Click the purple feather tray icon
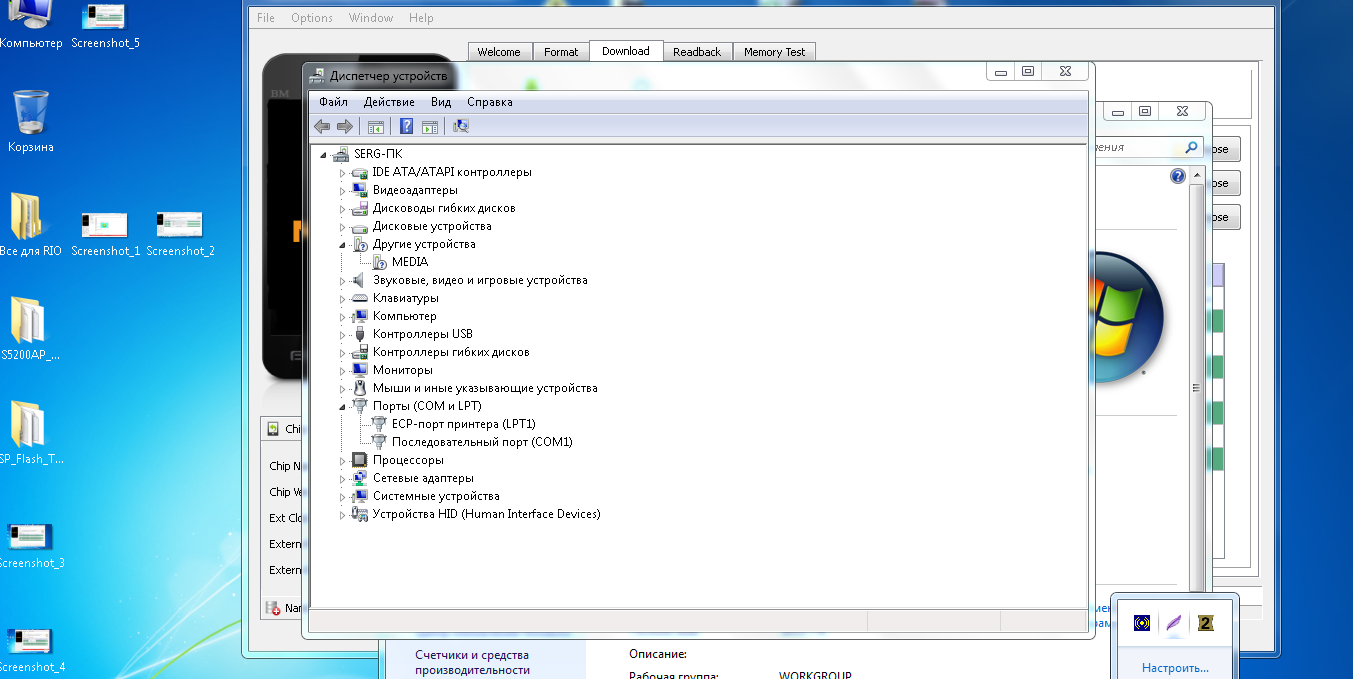The width and height of the screenshot is (1353, 679). pos(1174,623)
